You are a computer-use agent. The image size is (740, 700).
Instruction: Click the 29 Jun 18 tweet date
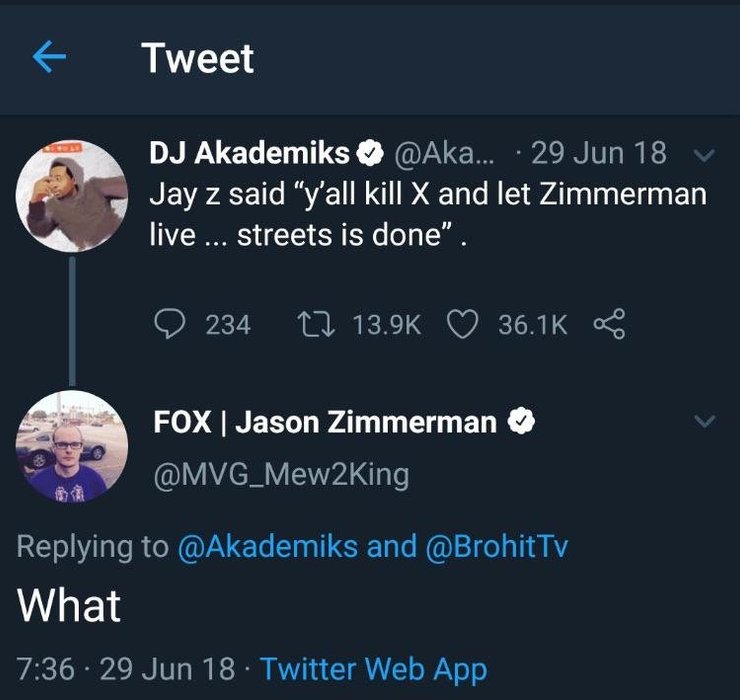(598, 153)
